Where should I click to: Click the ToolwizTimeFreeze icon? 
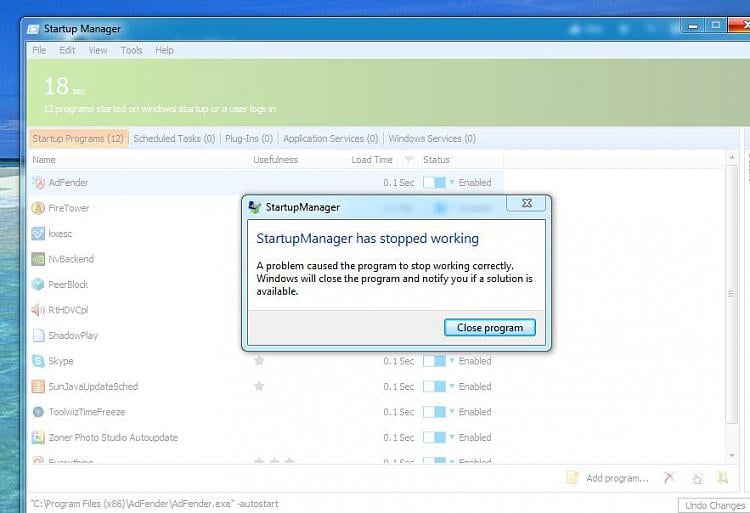click(x=38, y=412)
